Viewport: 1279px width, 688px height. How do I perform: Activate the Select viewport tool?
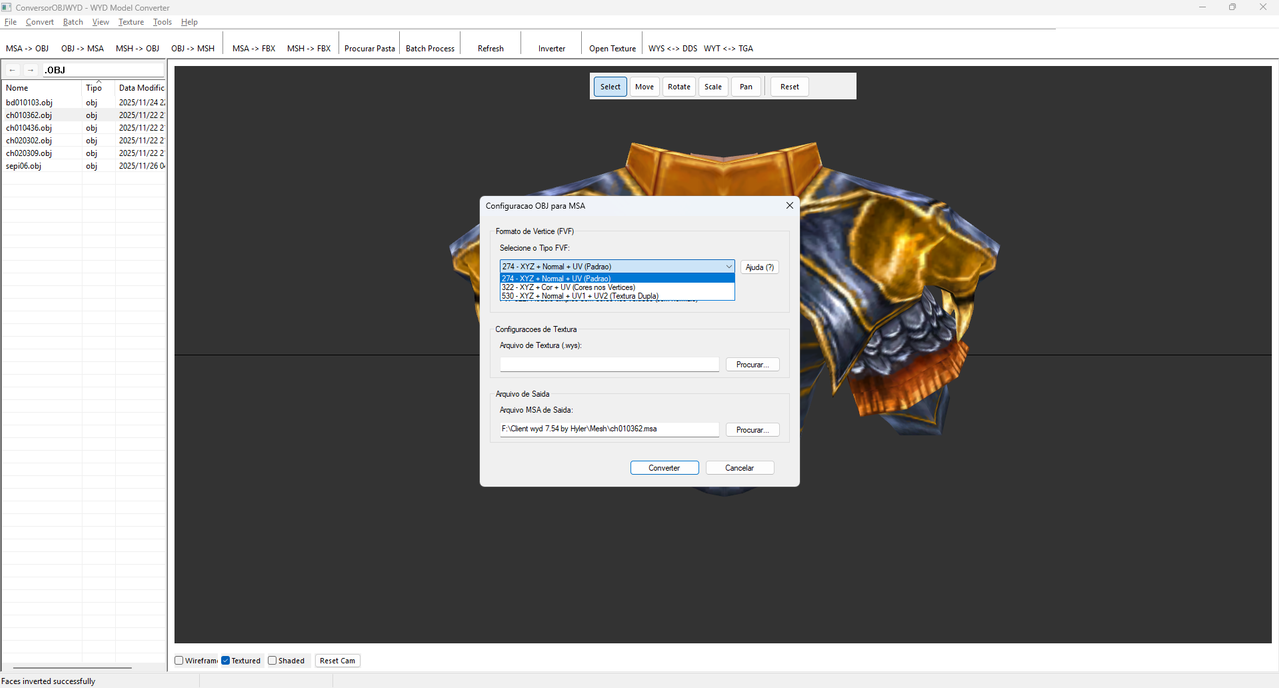(610, 87)
